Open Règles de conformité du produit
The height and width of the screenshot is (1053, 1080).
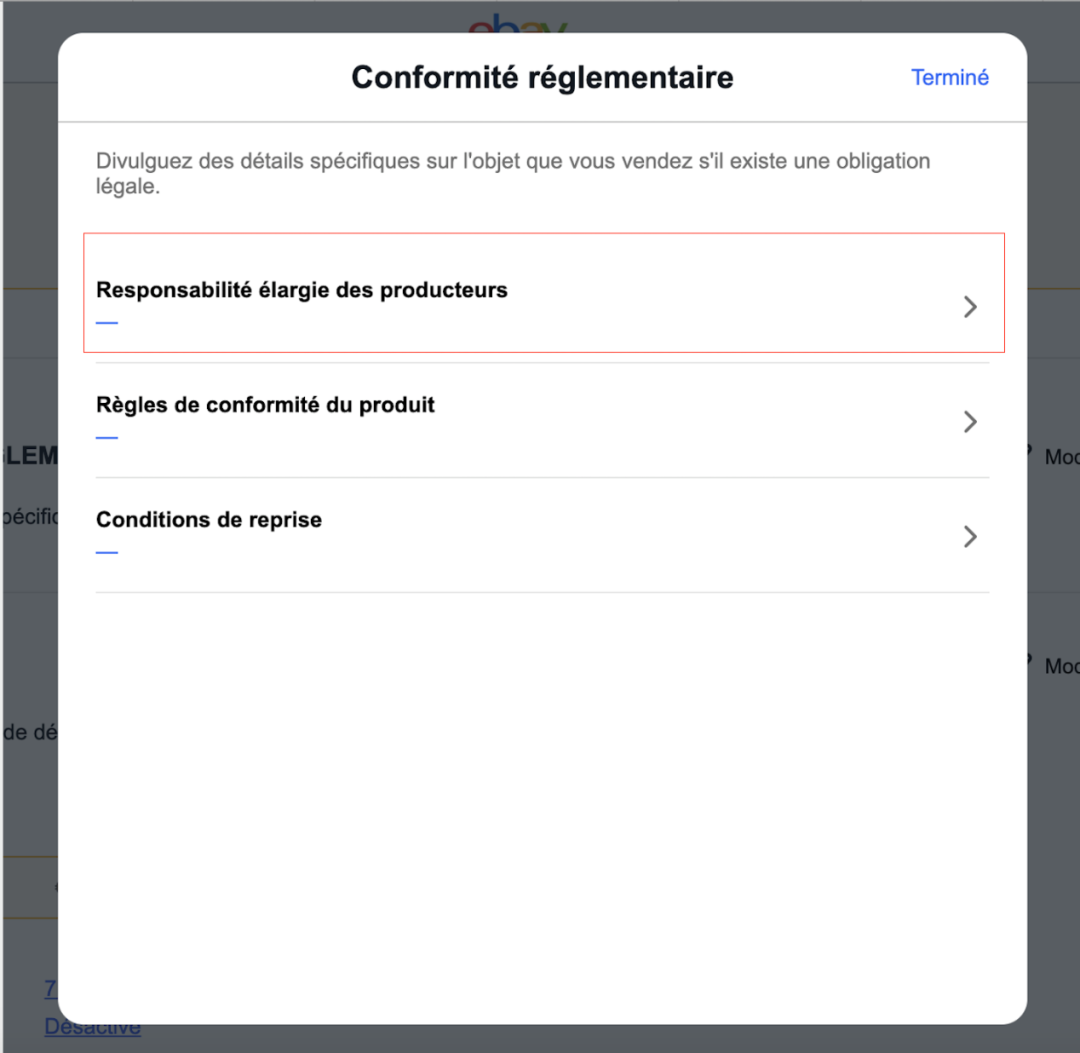(x=266, y=406)
